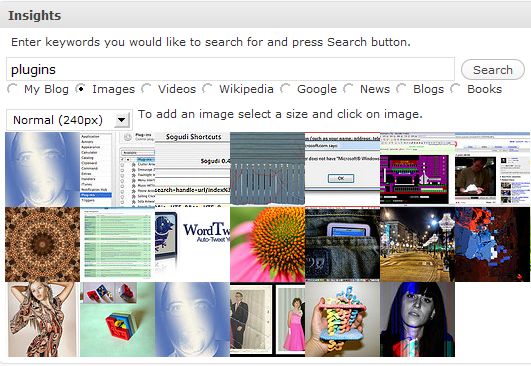Switch search source to News

[348, 89]
